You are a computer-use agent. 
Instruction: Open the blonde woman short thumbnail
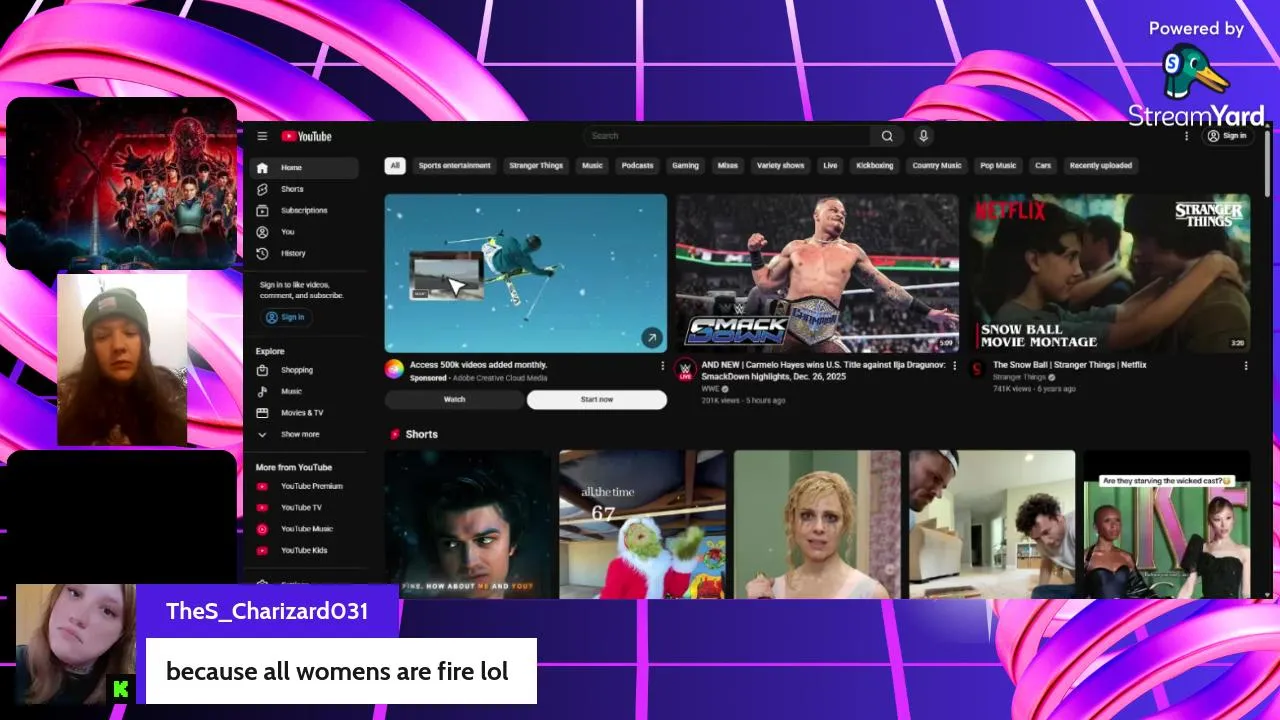pyautogui.click(x=817, y=524)
